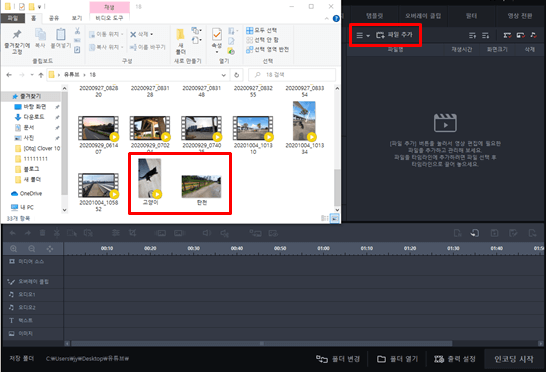Click the address bar refresh icon
The width and height of the screenshot is (546, 372).
pos(236,75)
